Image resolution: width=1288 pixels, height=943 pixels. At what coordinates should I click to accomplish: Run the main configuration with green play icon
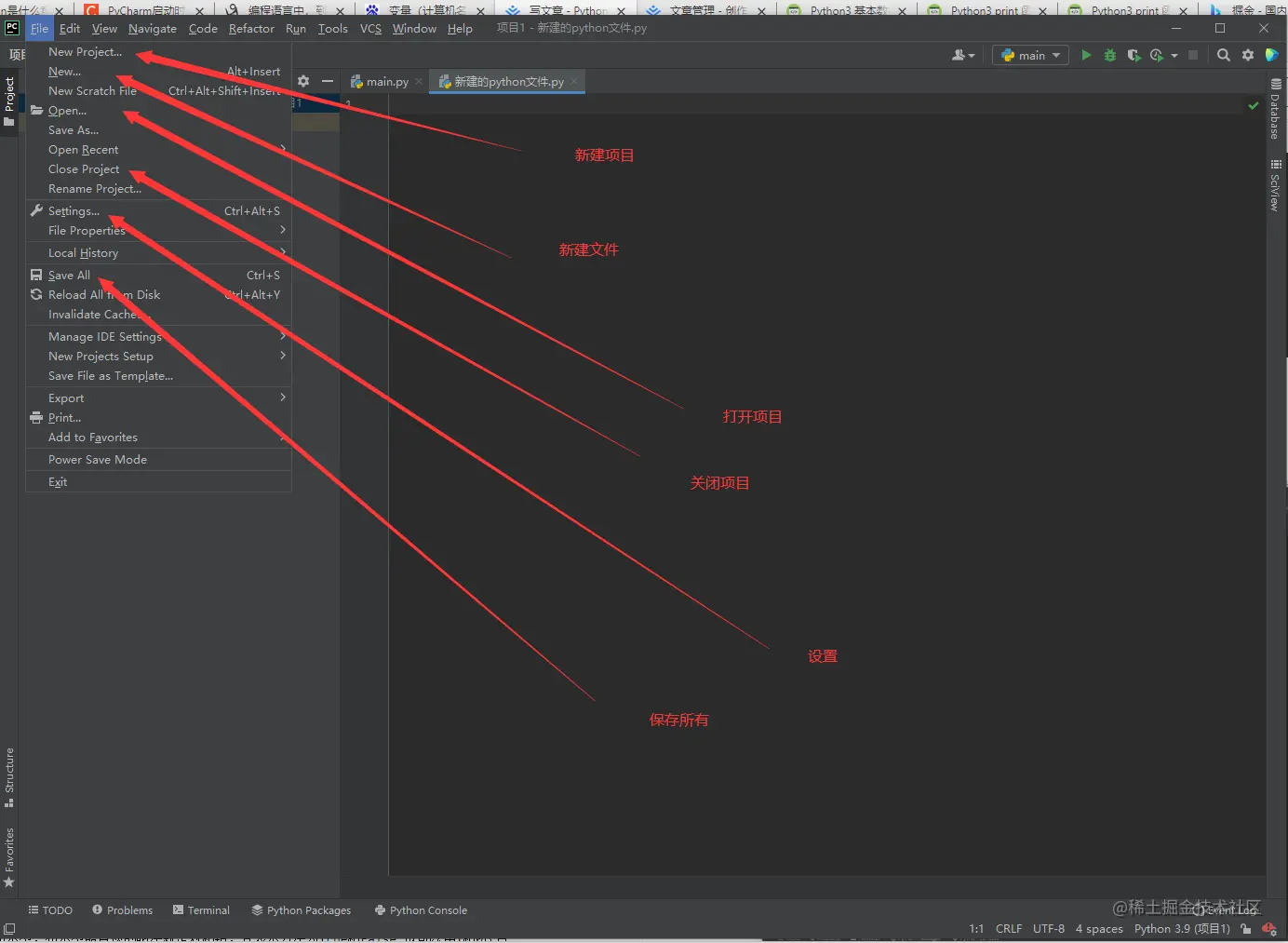click(1086, 56)
